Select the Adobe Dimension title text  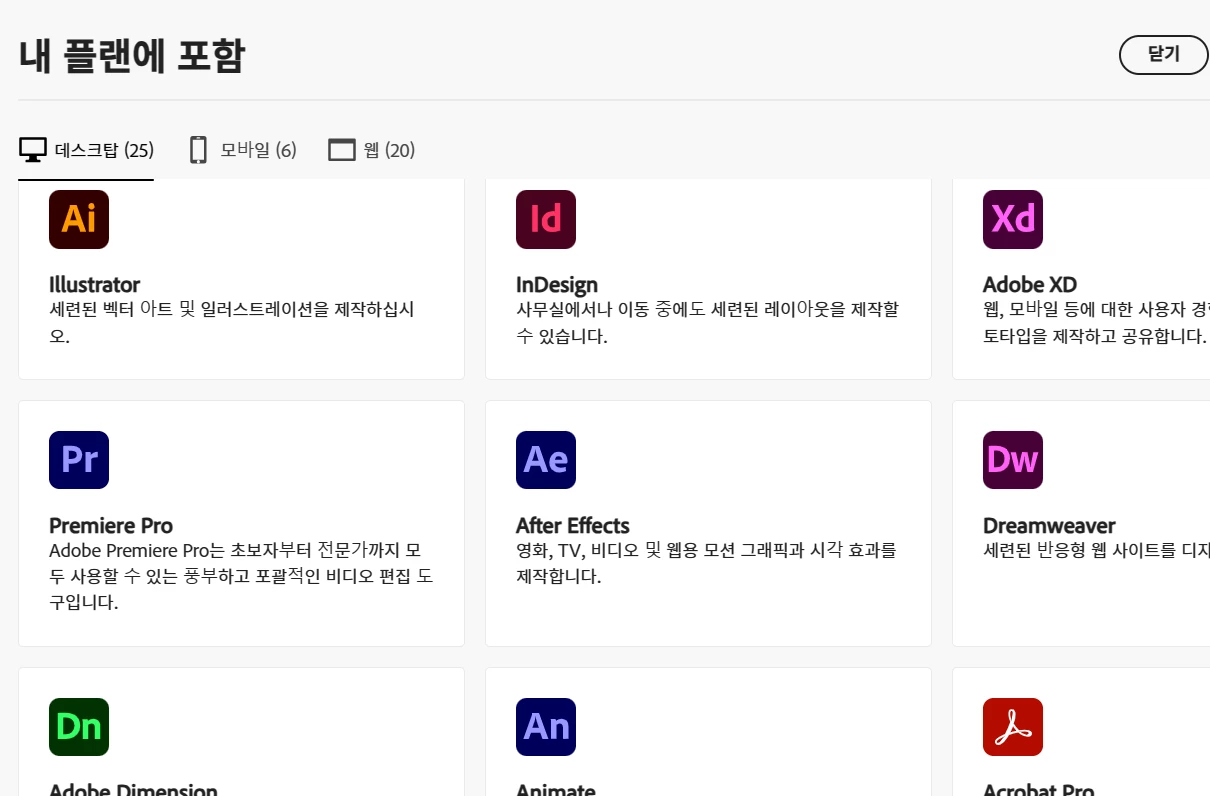pyautogui.click(x=133, y=790)
